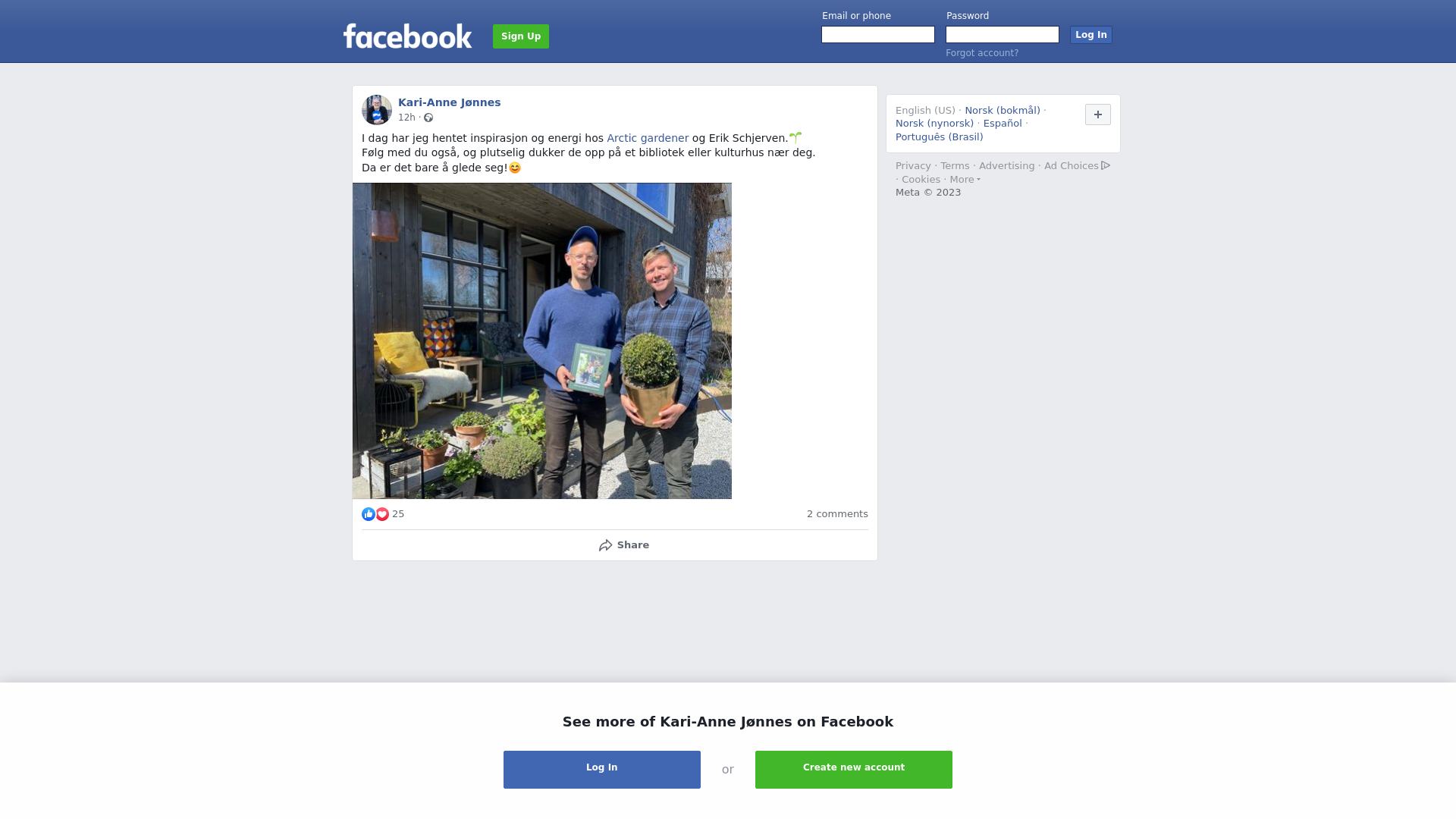The width and height of the screenshot is (1456, 819).
Task: Click Create new account button
Action: 854,770
